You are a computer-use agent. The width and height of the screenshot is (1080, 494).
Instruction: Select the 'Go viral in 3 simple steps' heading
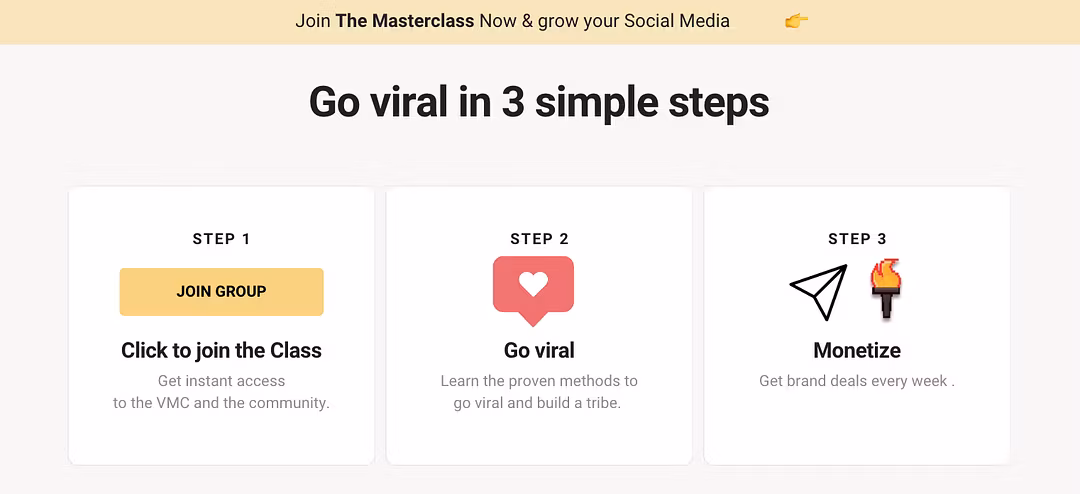pos(539,103)
